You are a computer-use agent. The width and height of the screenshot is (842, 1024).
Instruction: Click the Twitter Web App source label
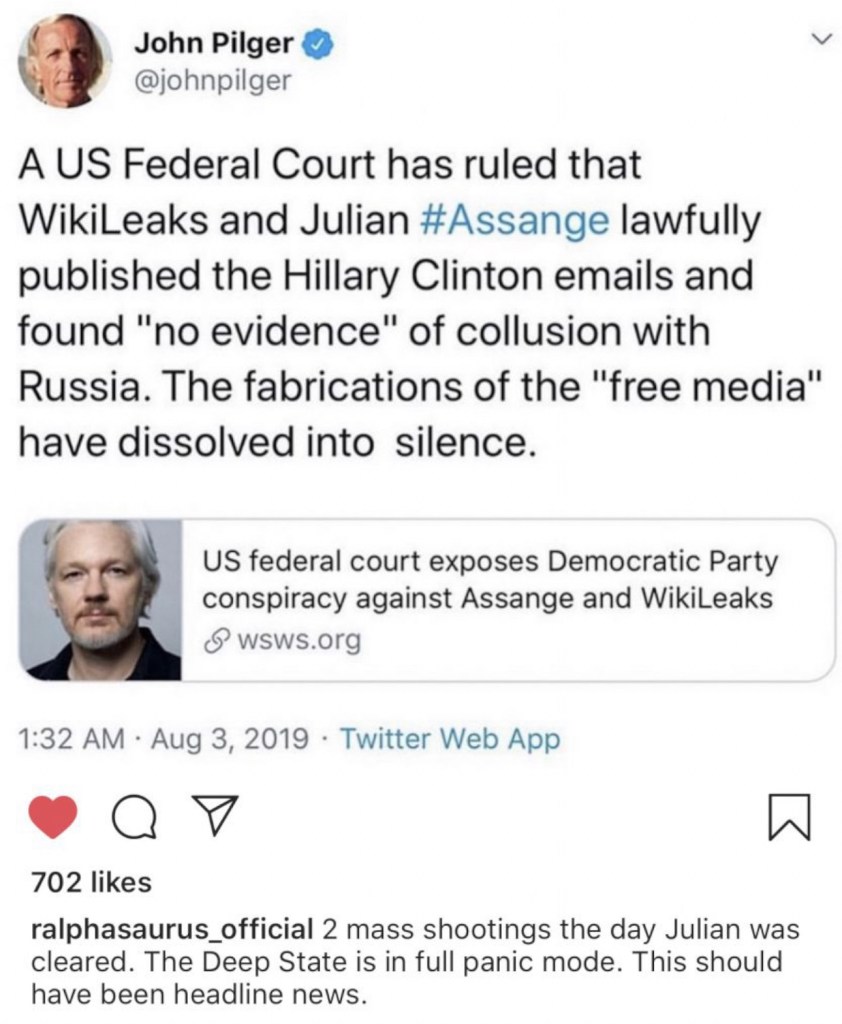click(x=450, y=740)
